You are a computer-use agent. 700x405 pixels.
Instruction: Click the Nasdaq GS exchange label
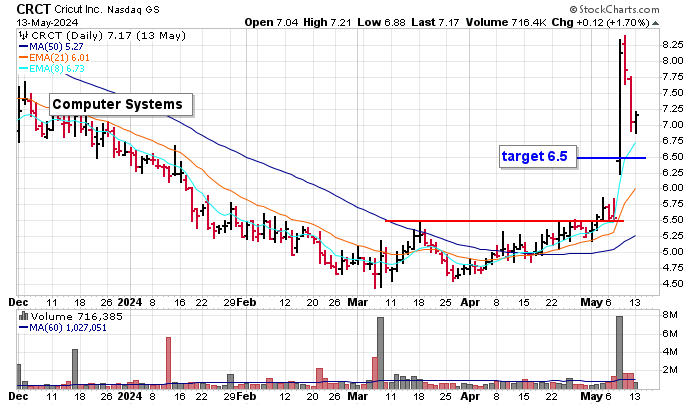[x=133, y=9]
